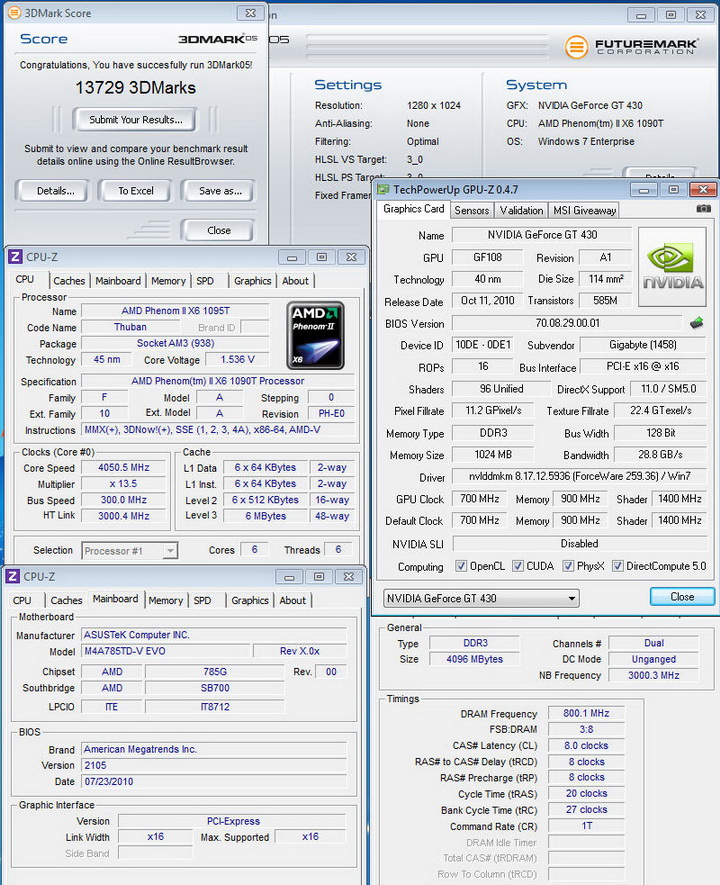Maximize the GPU-Z window
Screen dimensions: 720x885
[674, 190]
